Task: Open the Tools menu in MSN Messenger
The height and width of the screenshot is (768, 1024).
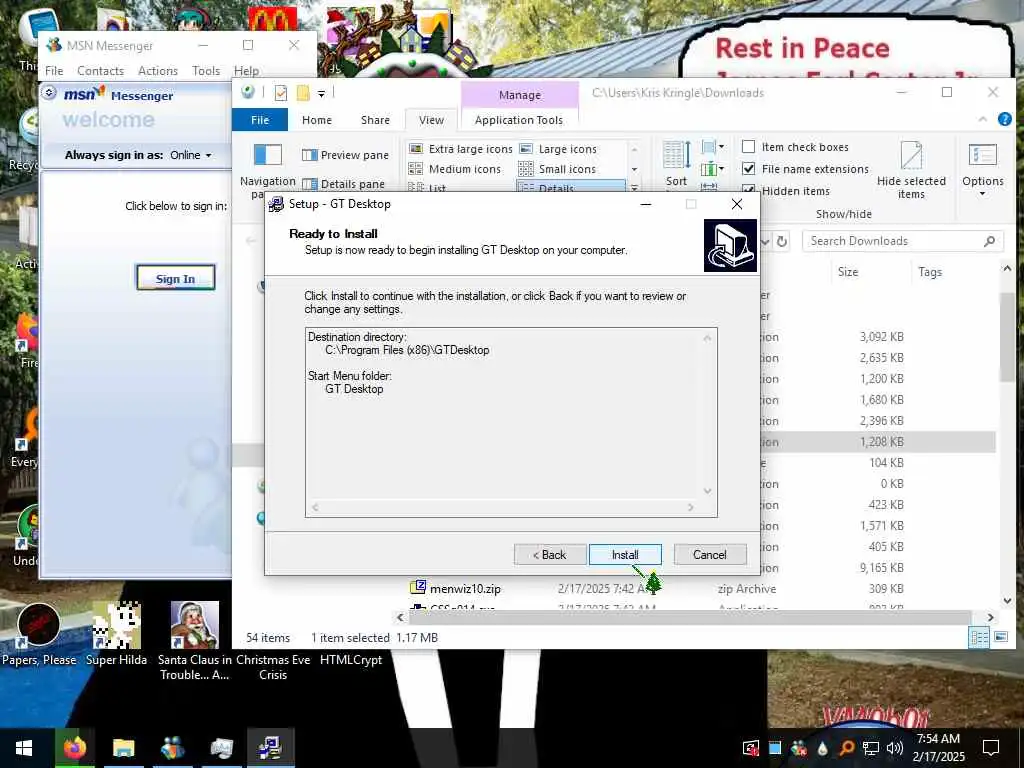Action: tap(206, 71)
